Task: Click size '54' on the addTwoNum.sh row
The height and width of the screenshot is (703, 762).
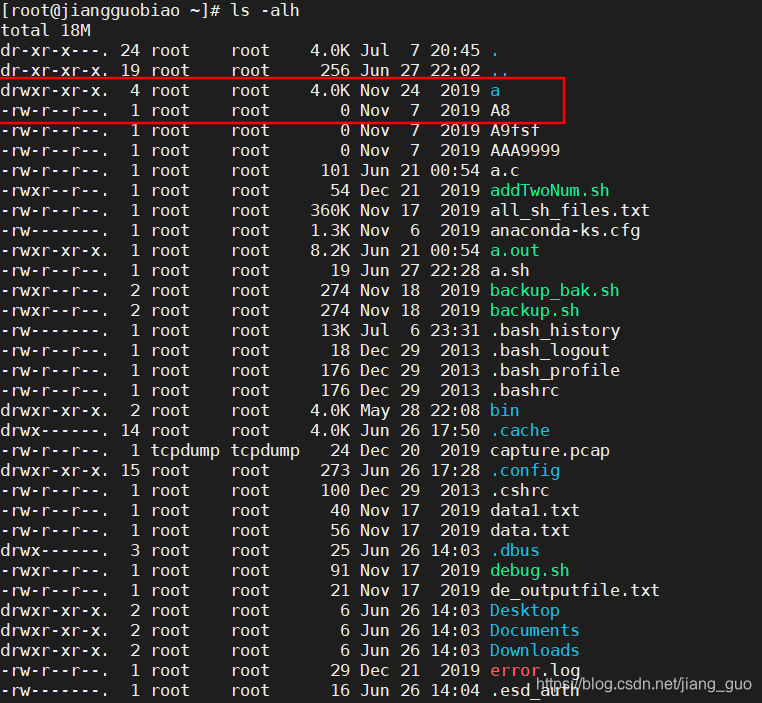Action: [x=340, y=190]
